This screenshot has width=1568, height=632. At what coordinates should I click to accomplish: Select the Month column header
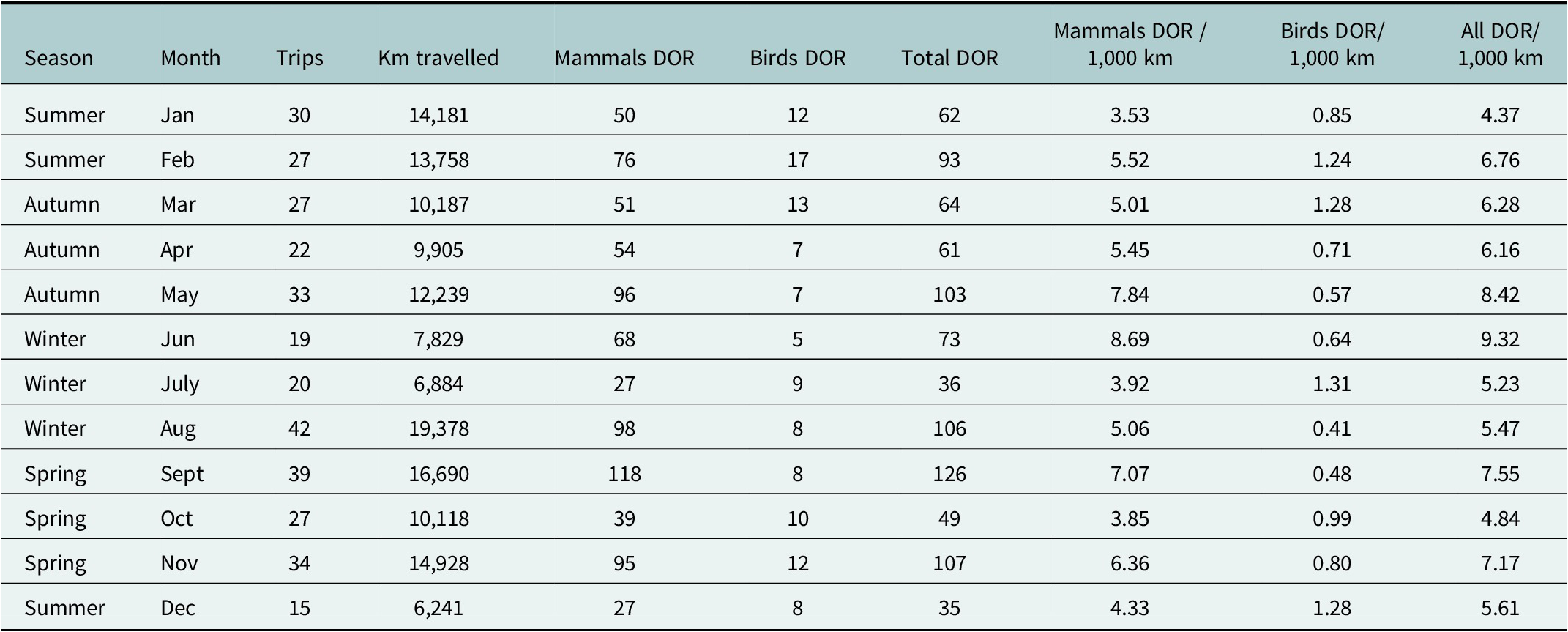coord(190,58)
